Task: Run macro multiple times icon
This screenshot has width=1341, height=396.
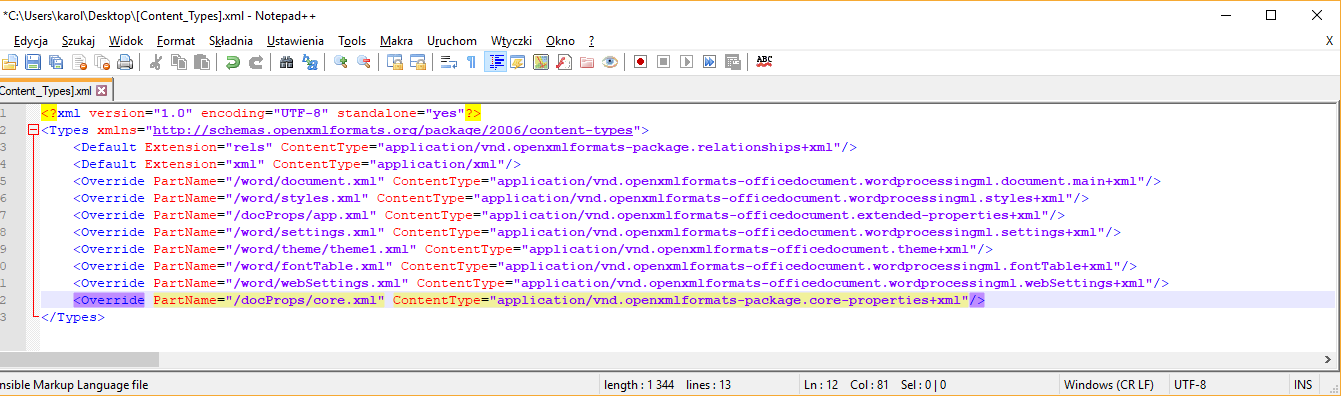Action: tap(710, 62)
